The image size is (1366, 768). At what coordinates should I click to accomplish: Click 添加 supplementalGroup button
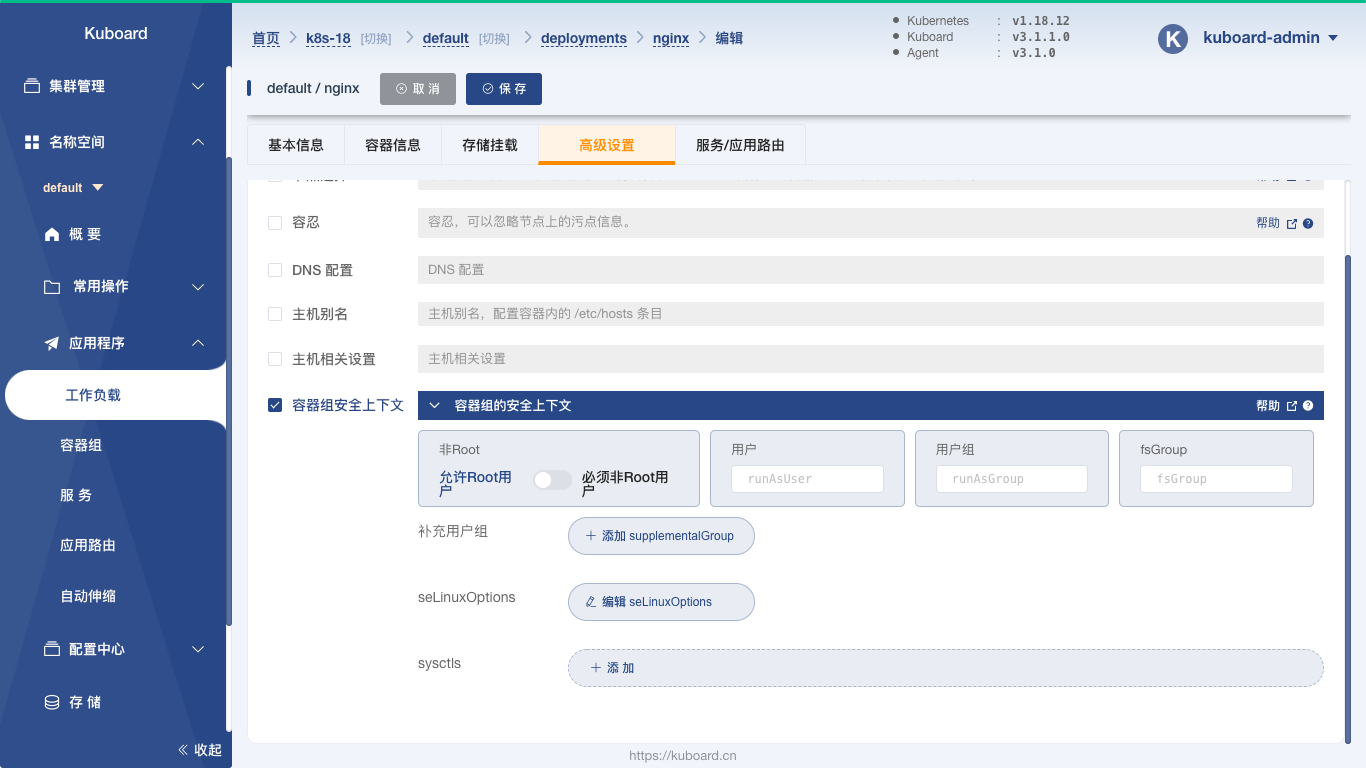point(661,536)
